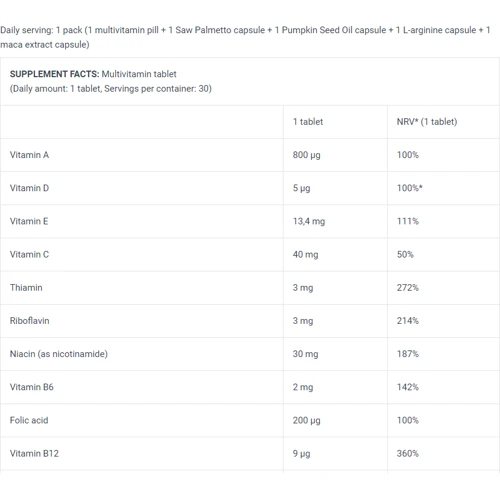The height and width of the screenshot is (500, 500).
Task: Select the Niacin (as nicotinamide) label
Action: (x=59, y=354)
